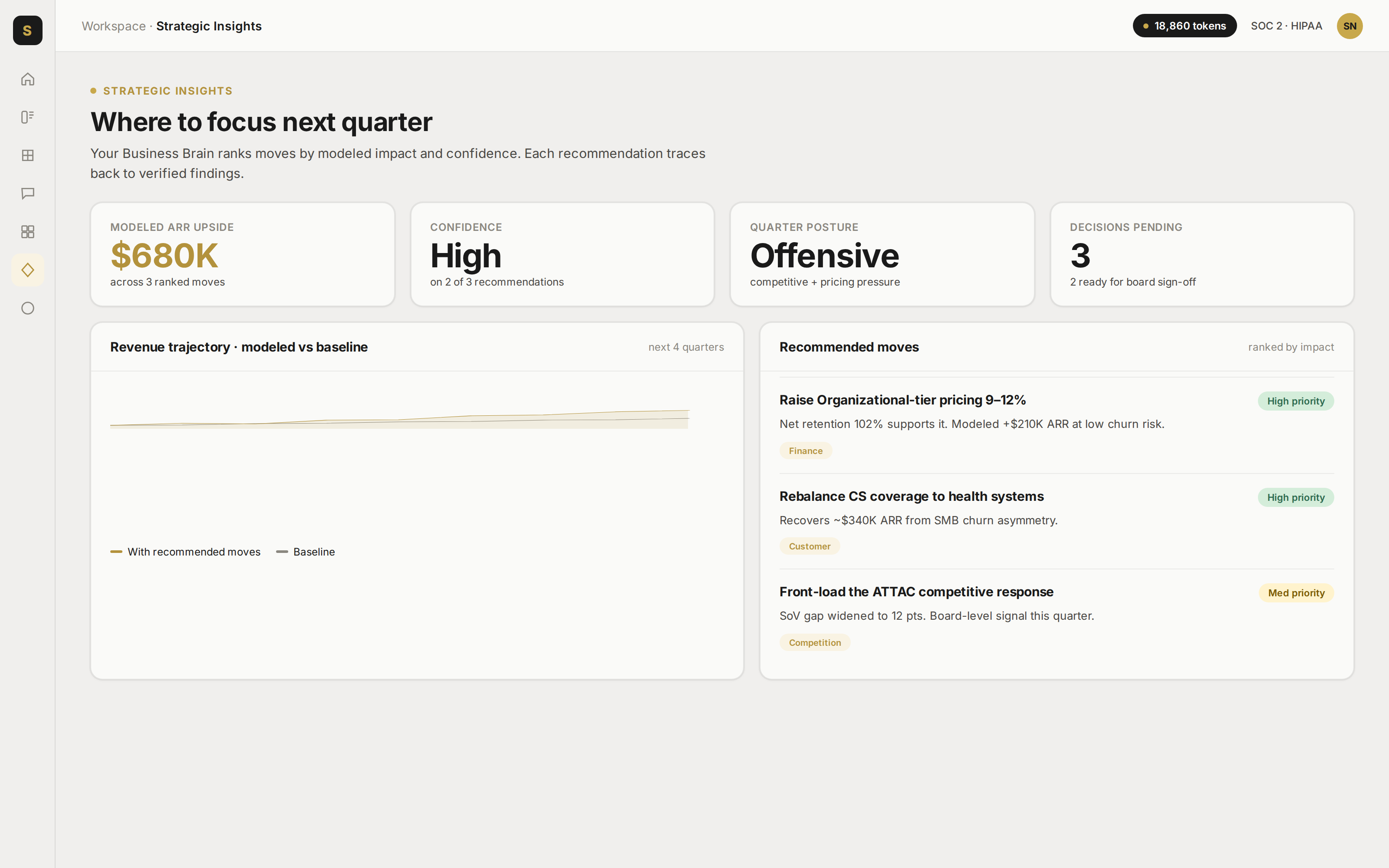Open the circle sidebar icon

tap(27, 308)
